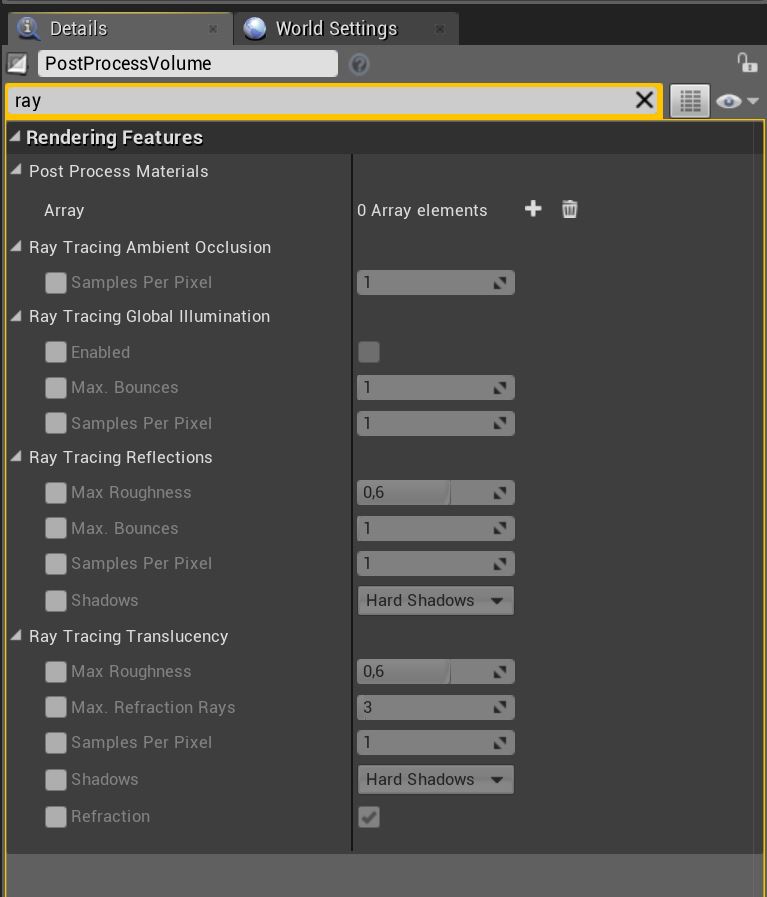Click the PostProcessVolume name field
Viewport: 767px width, 897px height.
[188, 64]
